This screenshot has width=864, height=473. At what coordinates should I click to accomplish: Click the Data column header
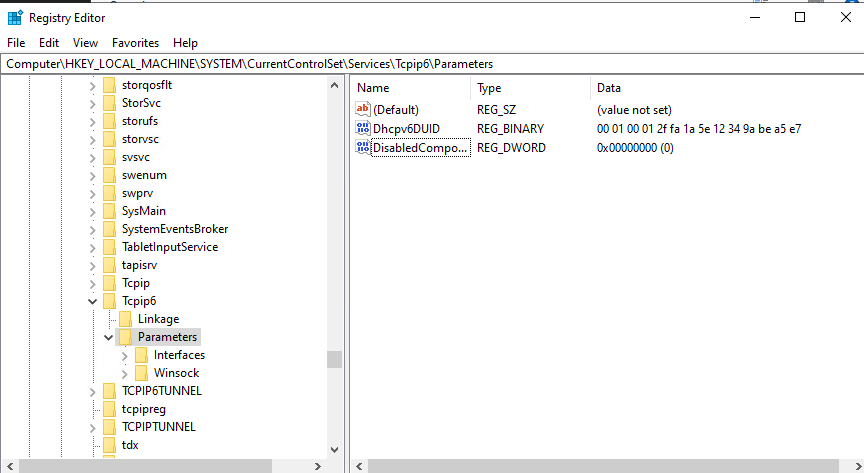(700, 88)
